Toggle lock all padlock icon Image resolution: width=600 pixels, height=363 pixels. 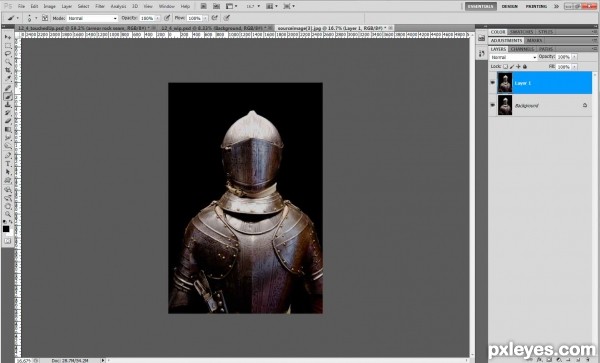pyautogui.click(x=525, y=67)
